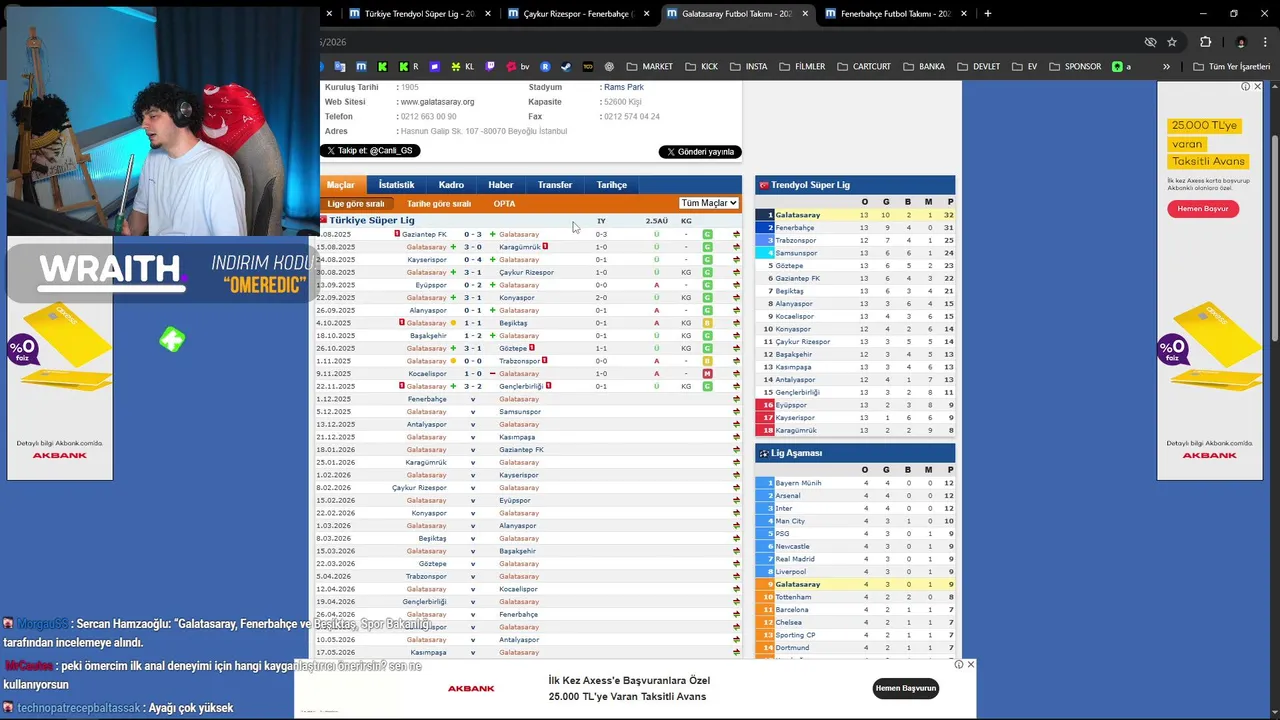Bookmark this page with the star icon
Screen dimensions: 1280x720
pyautogui.click(x=1172, y=42)
